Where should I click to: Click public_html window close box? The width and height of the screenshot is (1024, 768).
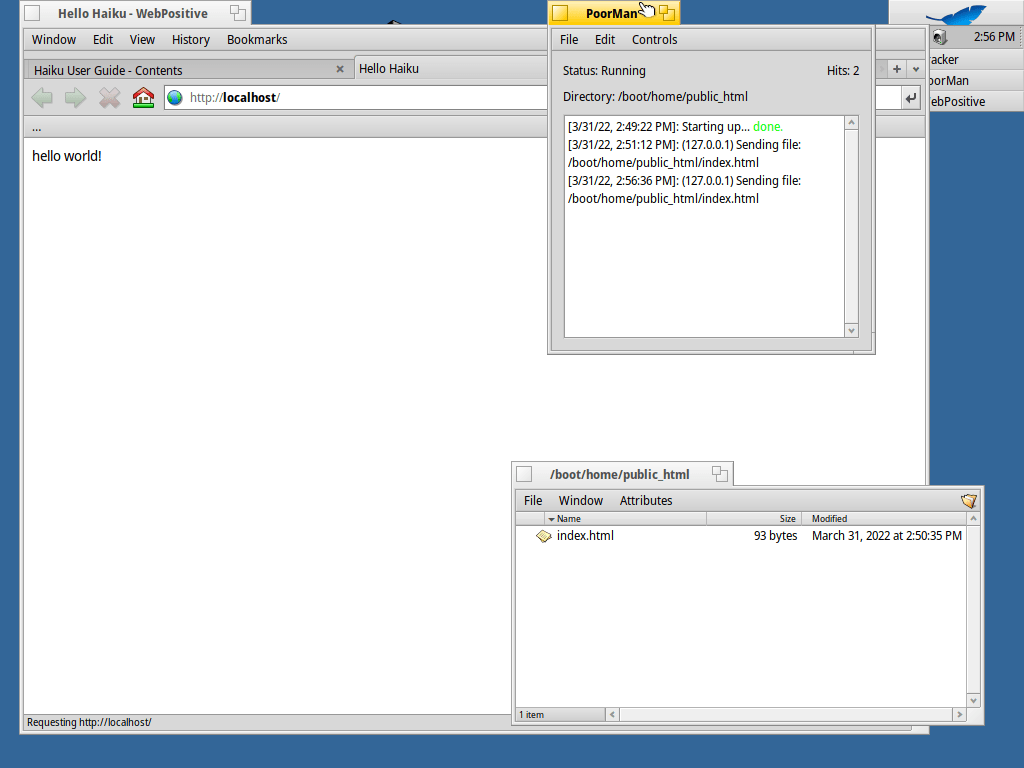click(x=524, y=474)
